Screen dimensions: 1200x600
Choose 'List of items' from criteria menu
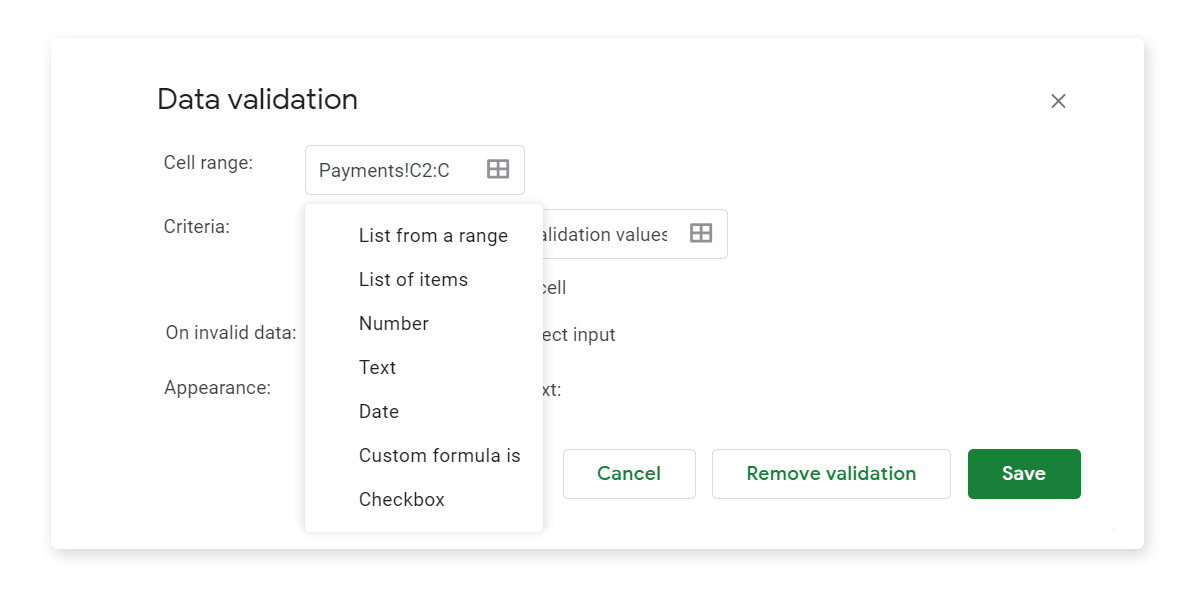413,279
